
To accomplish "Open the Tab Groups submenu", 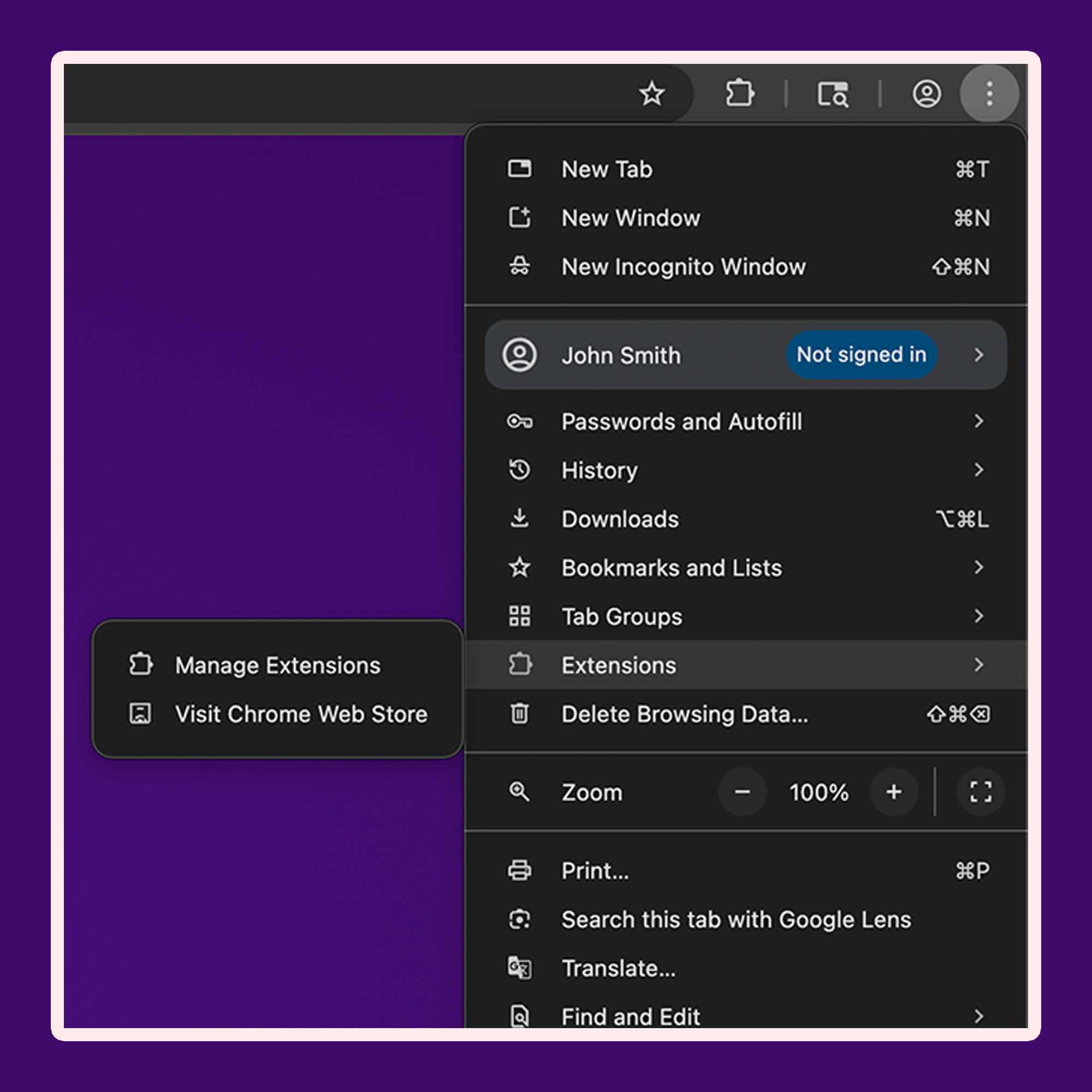I will tap(745, 616).
